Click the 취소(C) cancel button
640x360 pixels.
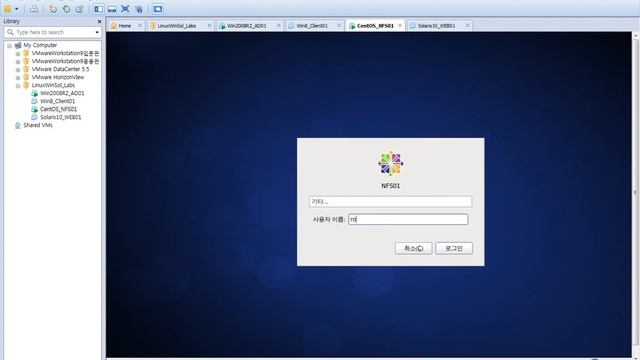413,248
